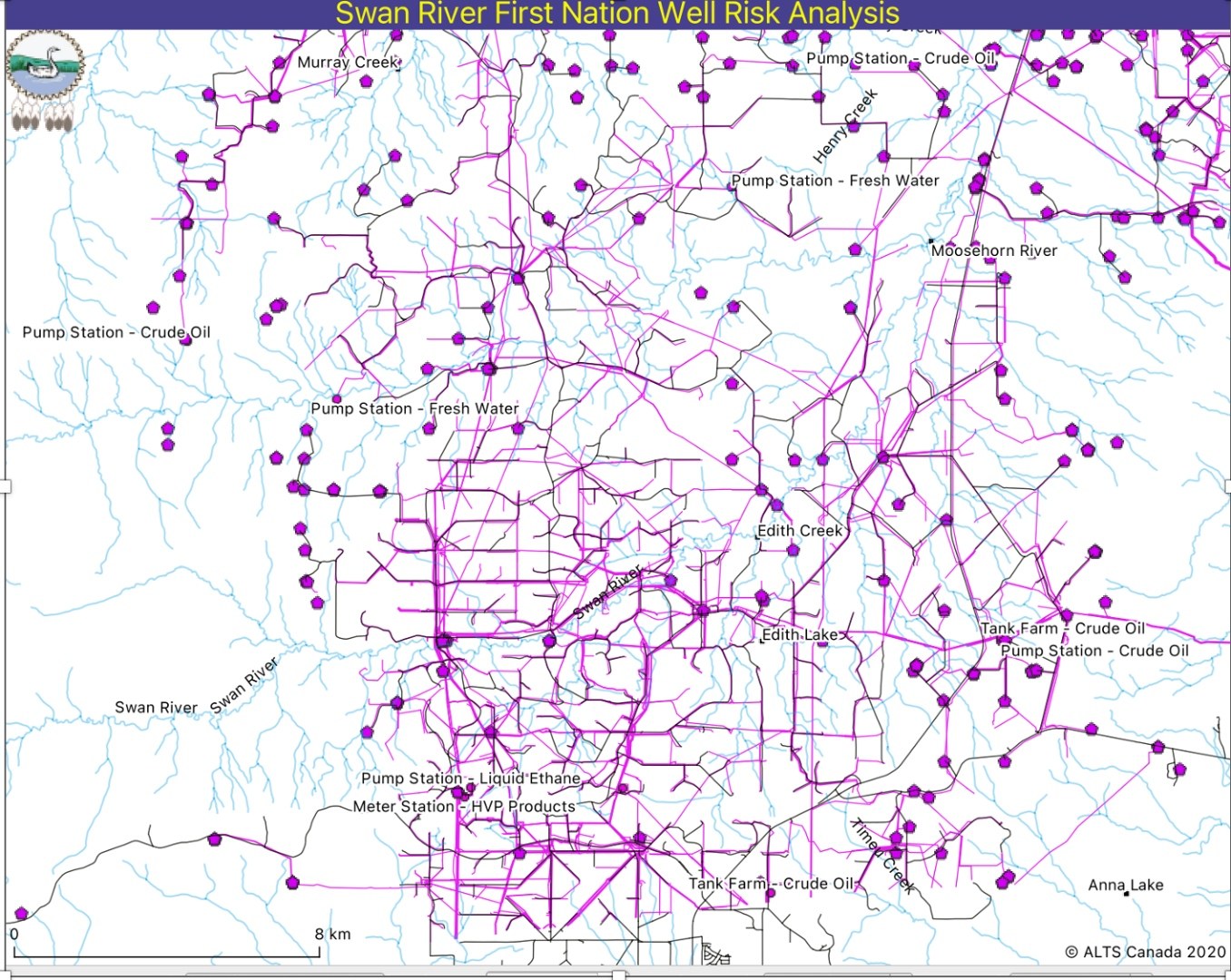The height and width of the screenshot is (980, 1231).
Task: Select Pump Station - Crude Oil label beside Henry Creek
Action: 901,58
